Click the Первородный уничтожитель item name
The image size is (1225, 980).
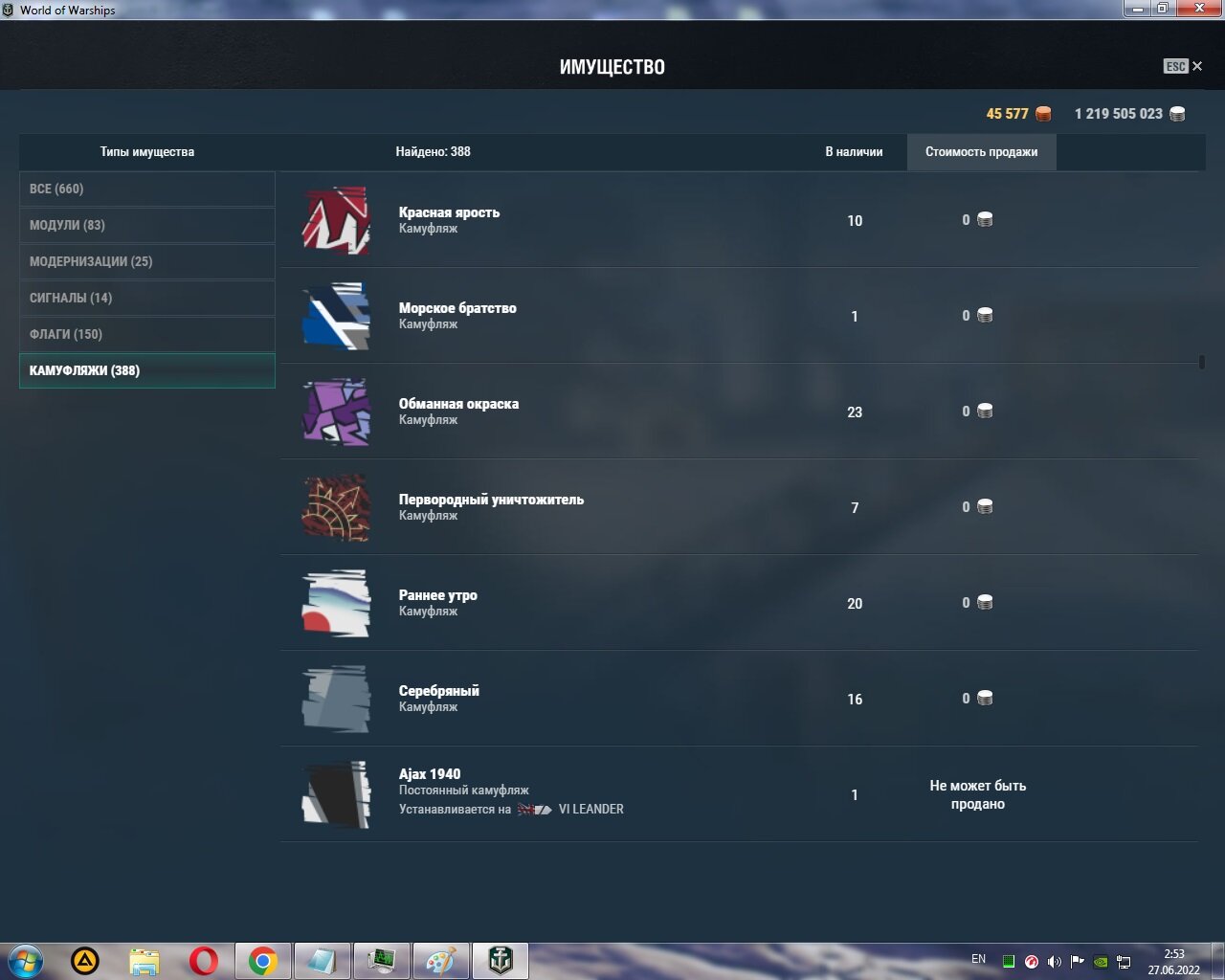point(491,500)
